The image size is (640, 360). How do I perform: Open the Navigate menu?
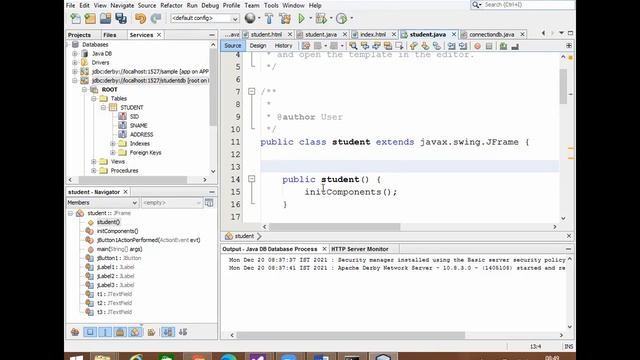(x=122, y=5)
